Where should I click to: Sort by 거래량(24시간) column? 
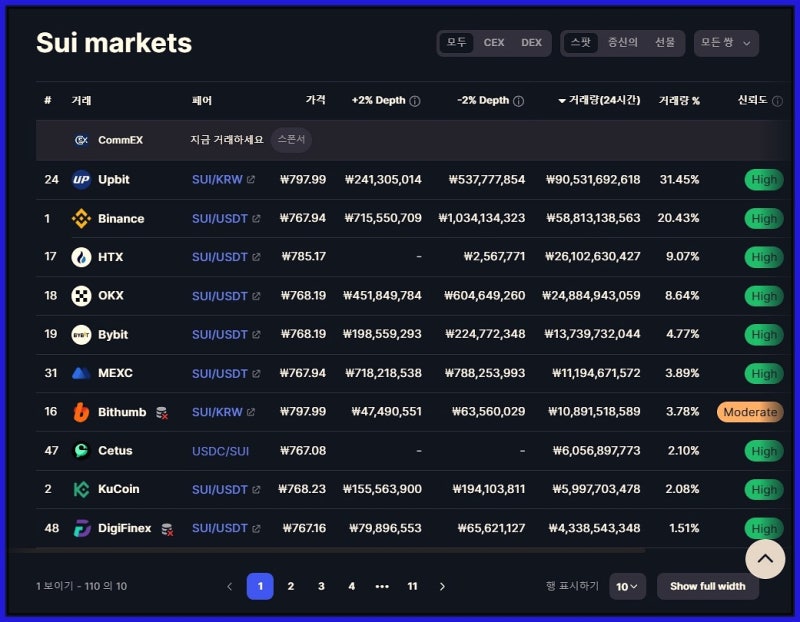599,100
